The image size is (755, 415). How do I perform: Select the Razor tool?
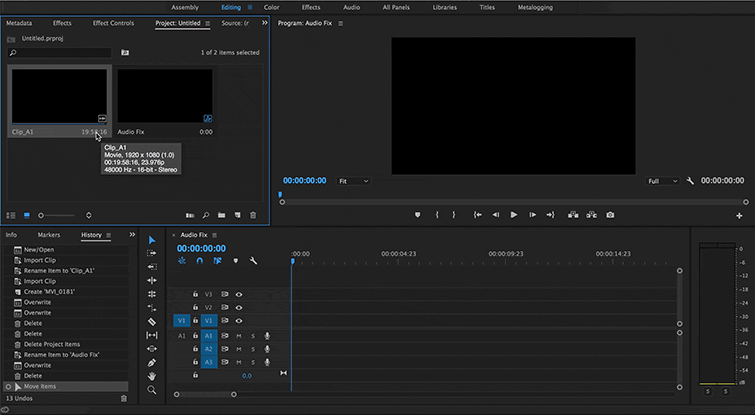pyautogui.click(x=152, y=322)
